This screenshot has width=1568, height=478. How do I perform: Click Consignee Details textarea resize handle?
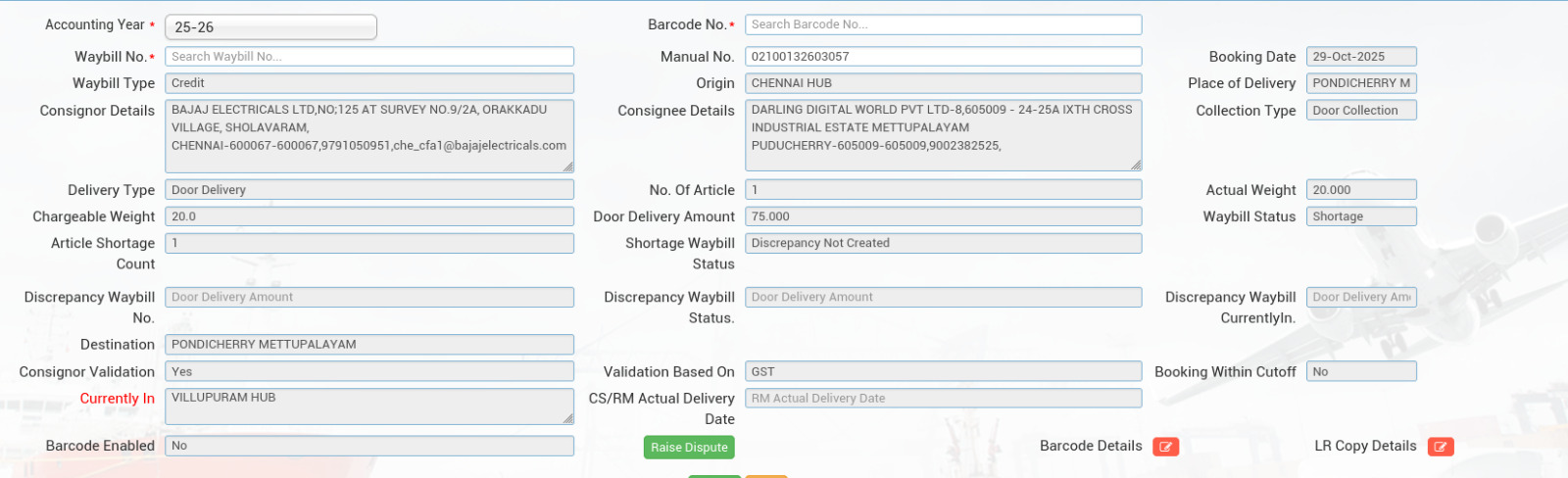tap(1136, 165)
